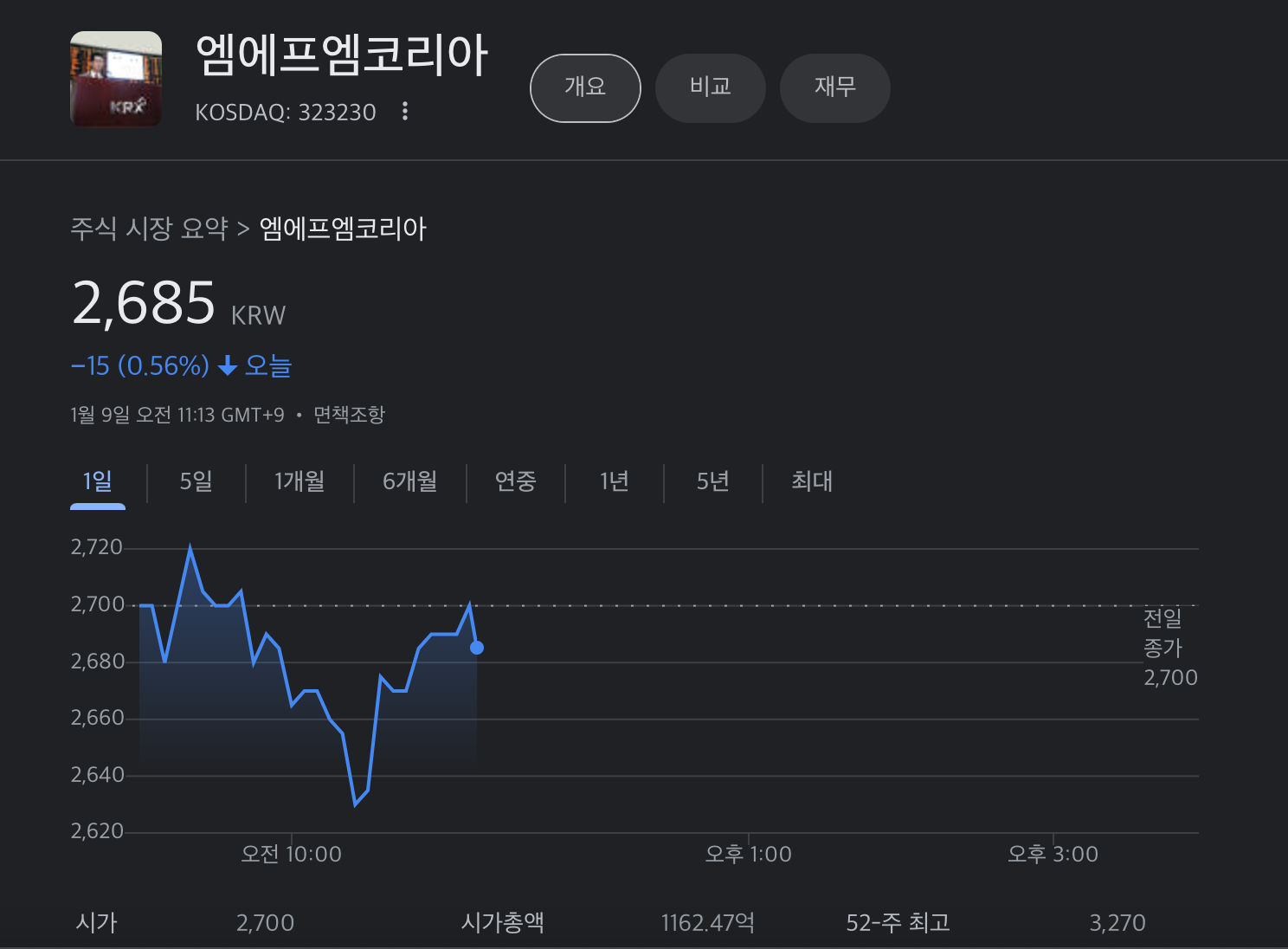Click the 52-주 최고 value 3,270
Viewport: 1288px width, 949px height.
coord(1117,923)
